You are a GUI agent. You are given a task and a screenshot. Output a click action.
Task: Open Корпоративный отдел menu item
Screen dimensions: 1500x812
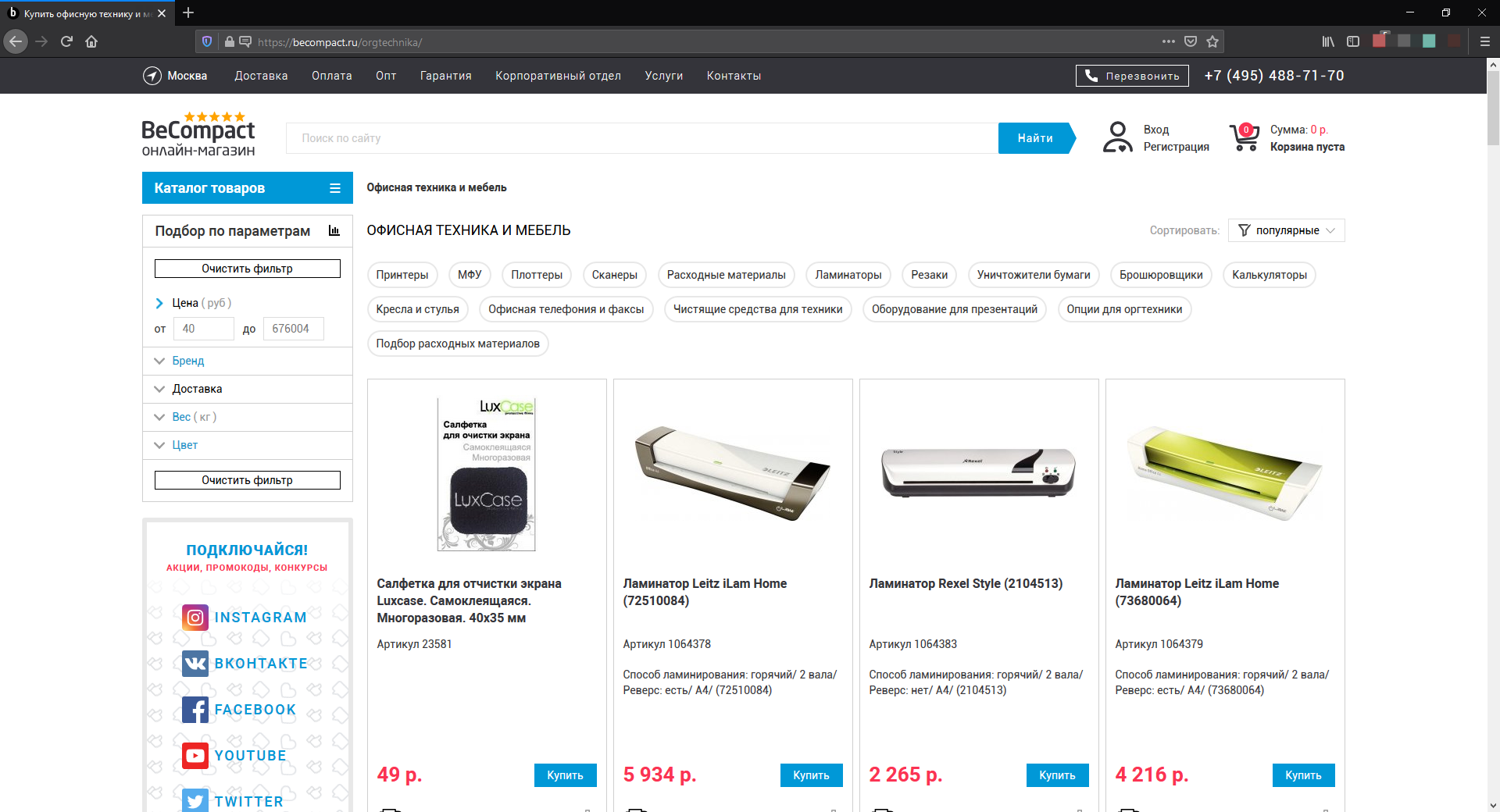pos(558,76)
